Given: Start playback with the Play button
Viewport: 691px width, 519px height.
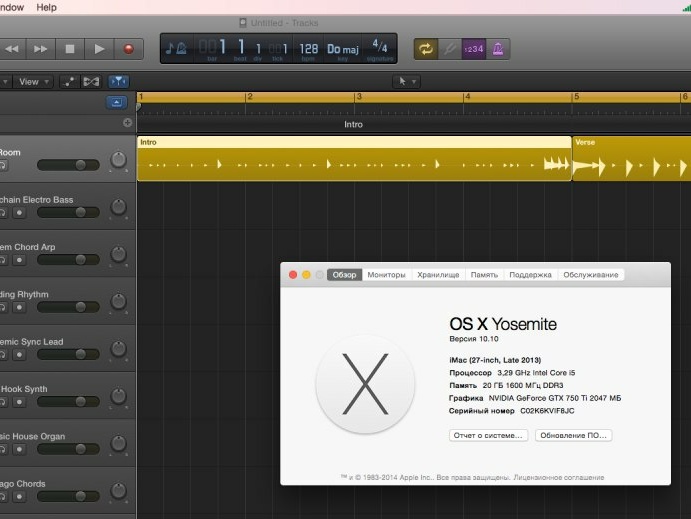Looking at the screenshot, I should 99,49.
